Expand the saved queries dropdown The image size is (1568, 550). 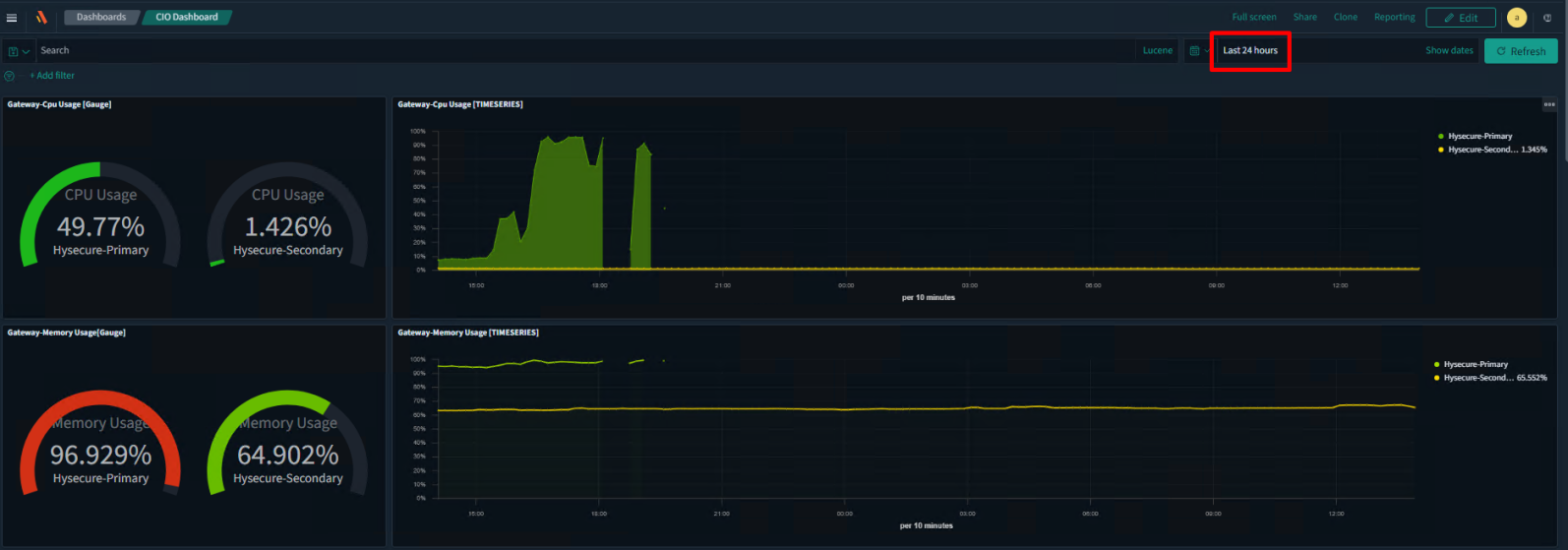click(x=19, y=51)
